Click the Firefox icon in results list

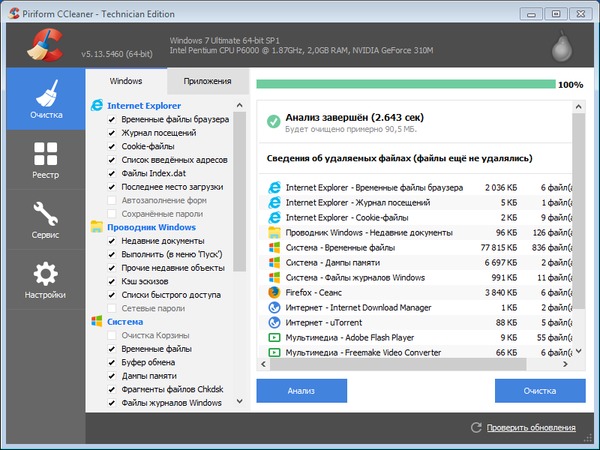tap(274, 292)
